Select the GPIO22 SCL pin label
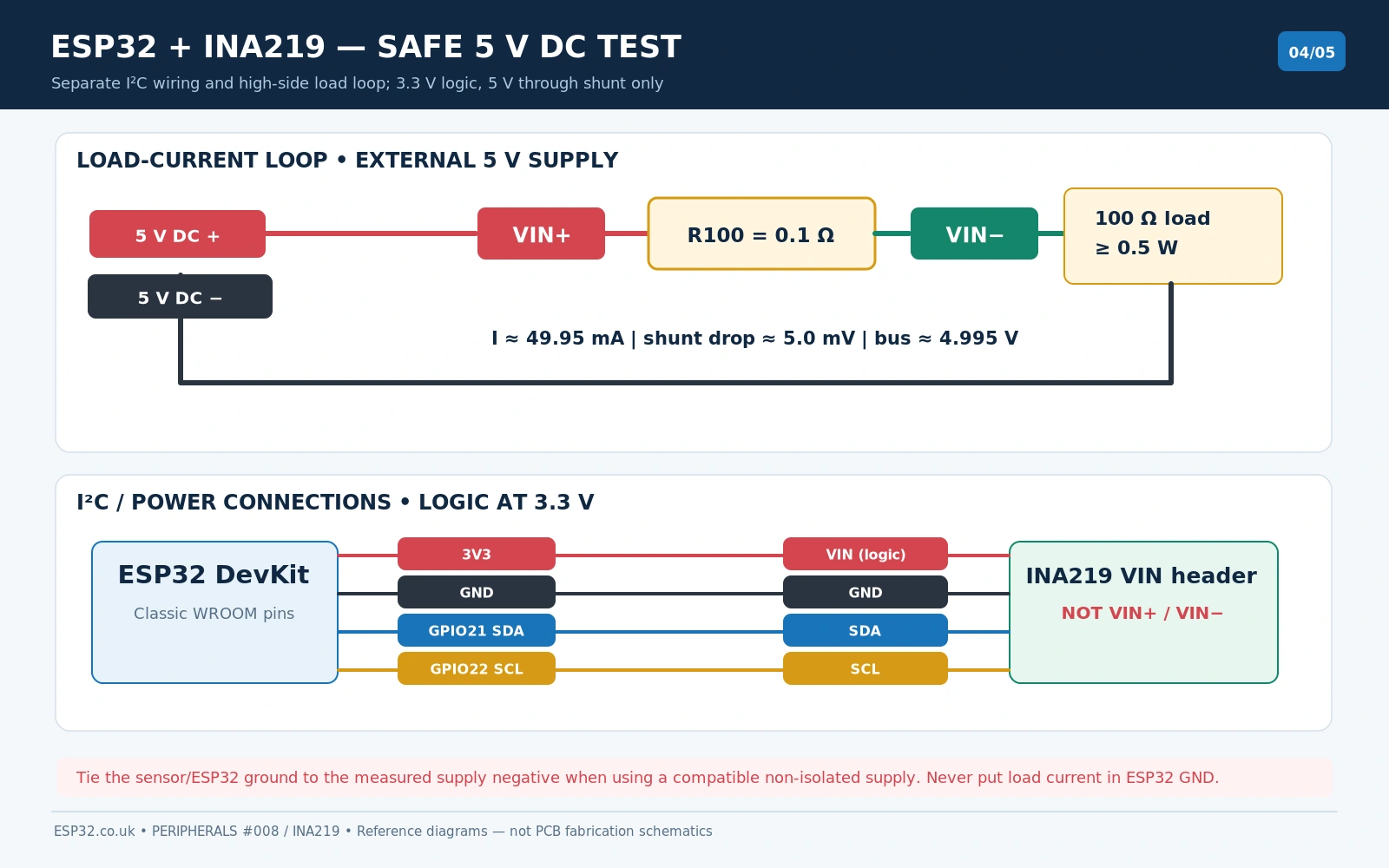 coord(477,668)
